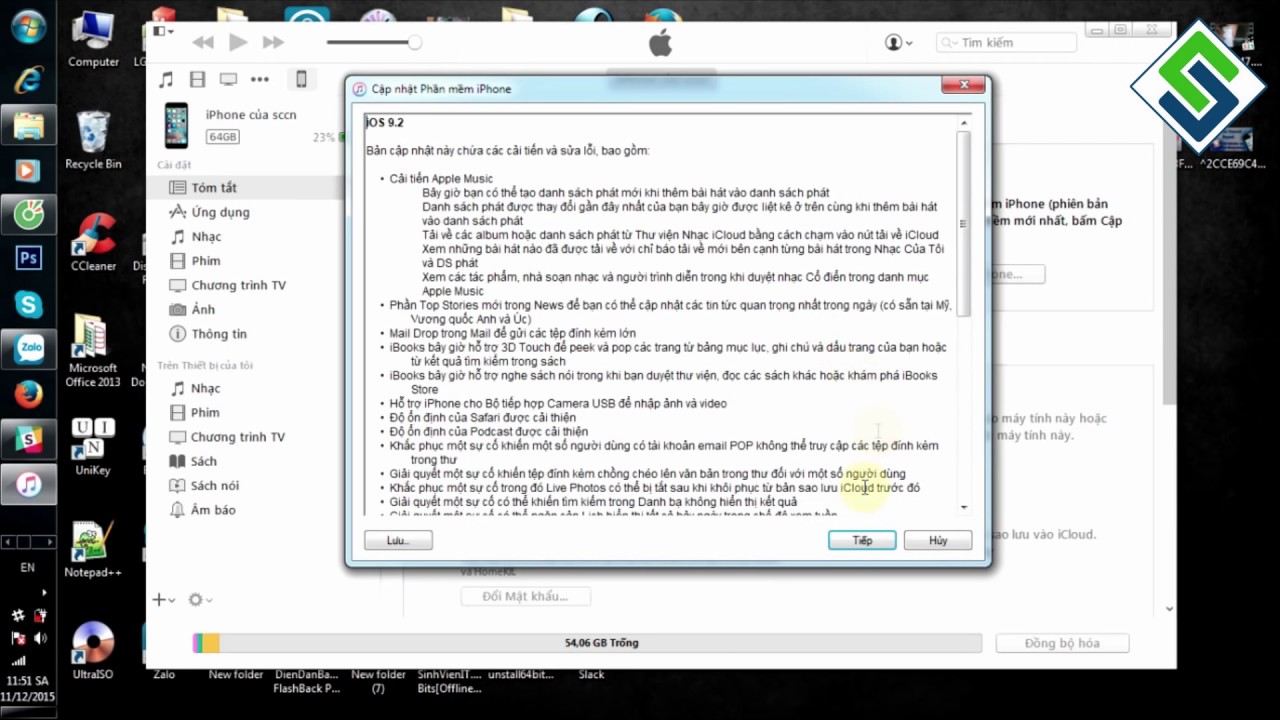Open the UniKey desktop shortcut
The image size is (1280, 720).
pos(93,447)
